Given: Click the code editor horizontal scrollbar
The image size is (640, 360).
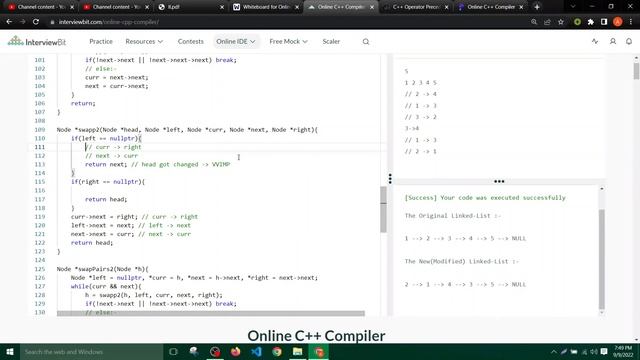Looking at the screenshot, I should coord(211,313).
